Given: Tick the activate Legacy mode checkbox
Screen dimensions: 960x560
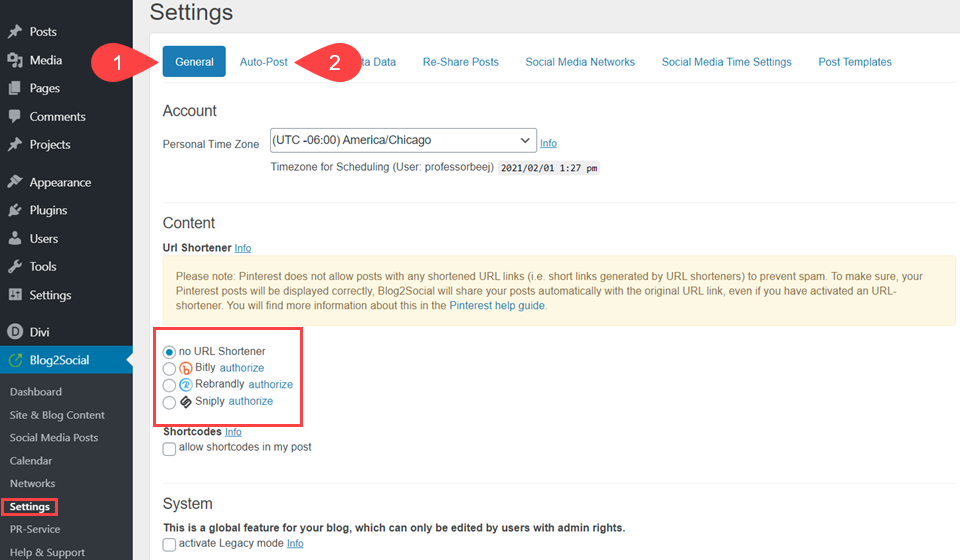Looking at the screenshot, I should pos(169,544).
